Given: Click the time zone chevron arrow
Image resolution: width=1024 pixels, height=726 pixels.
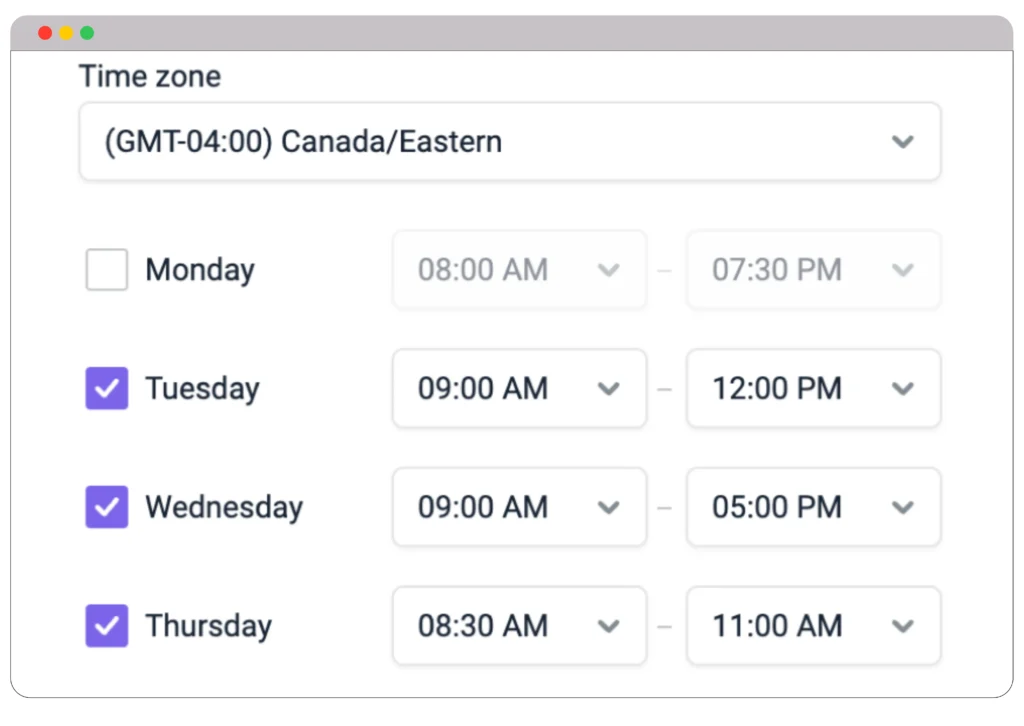Looking at the screenshot, I should click(902, 142).
